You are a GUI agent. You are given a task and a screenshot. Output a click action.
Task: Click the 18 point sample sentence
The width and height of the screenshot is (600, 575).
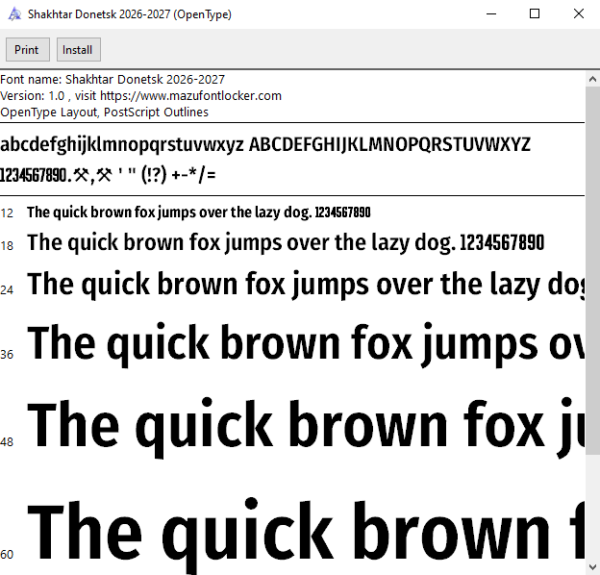click(x=285, y=243)
